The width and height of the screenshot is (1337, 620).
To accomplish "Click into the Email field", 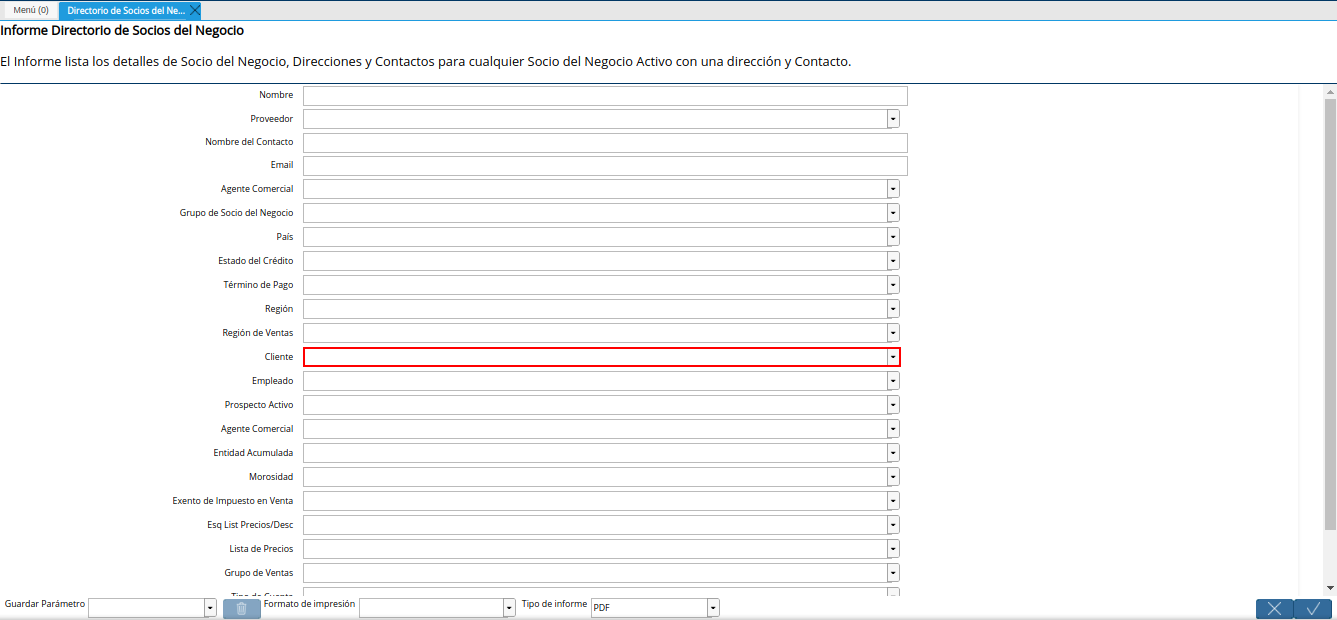I will (605, 165).
